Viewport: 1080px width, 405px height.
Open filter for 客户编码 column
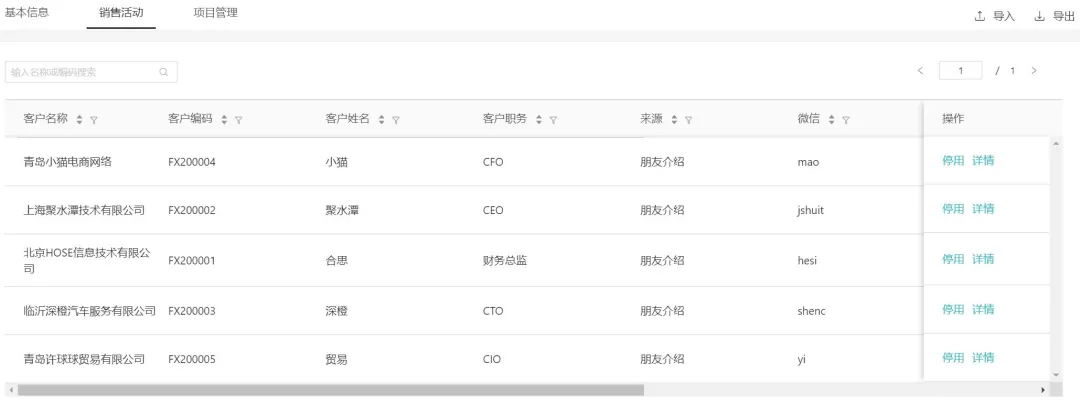239,120
